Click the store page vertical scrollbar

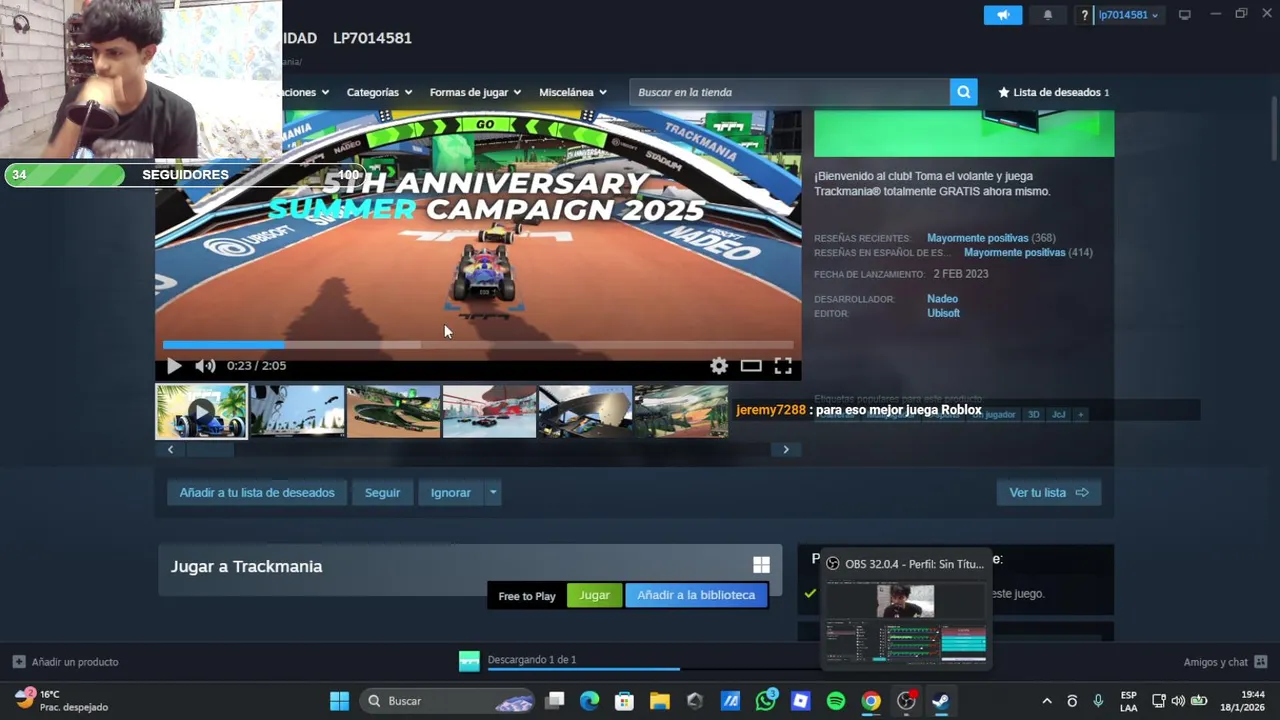point(1274,128)
